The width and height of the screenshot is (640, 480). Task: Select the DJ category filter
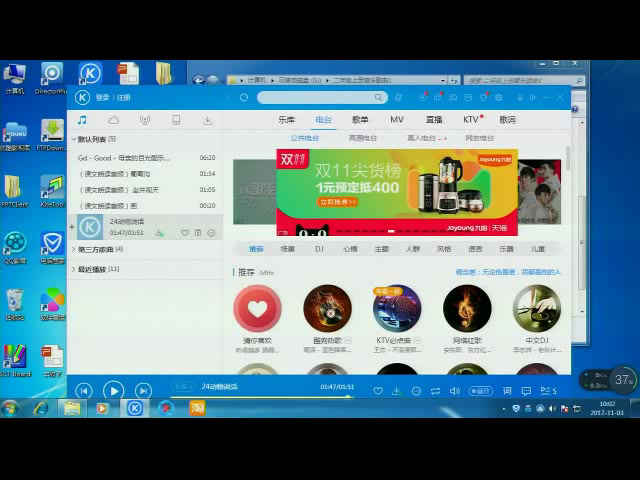pos(319,249)
